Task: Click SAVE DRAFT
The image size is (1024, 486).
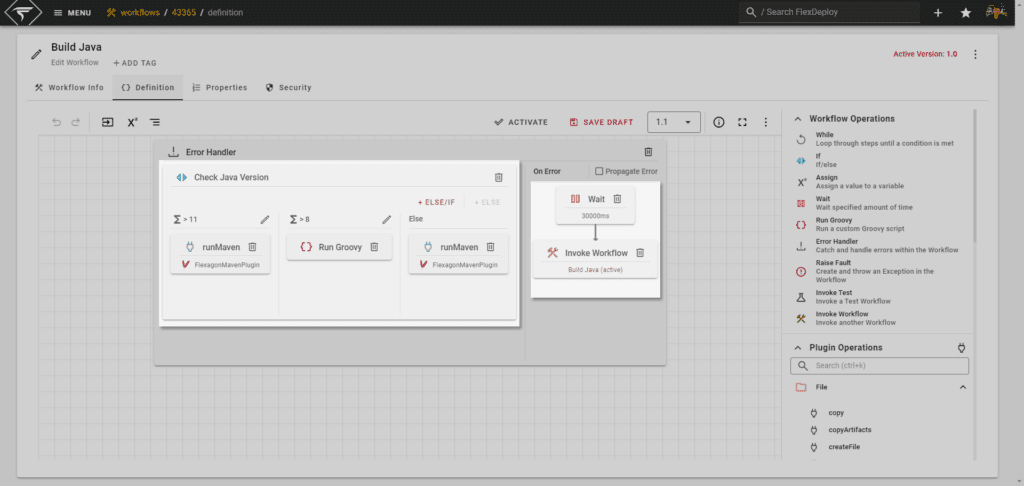Action: (601, 122)
